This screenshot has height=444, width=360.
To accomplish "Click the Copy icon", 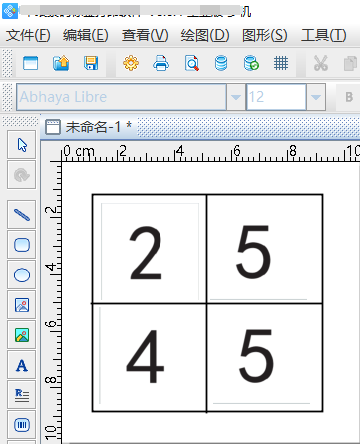I will tap(351, 63).
